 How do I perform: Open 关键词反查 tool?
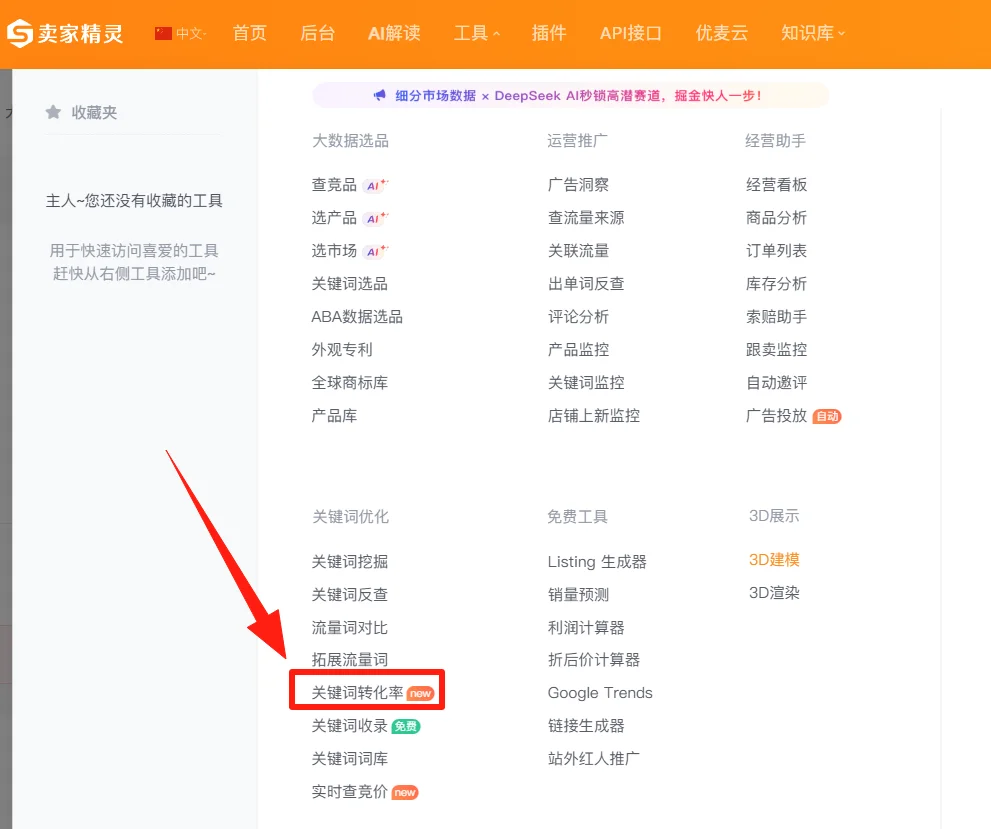coord(350,594)
